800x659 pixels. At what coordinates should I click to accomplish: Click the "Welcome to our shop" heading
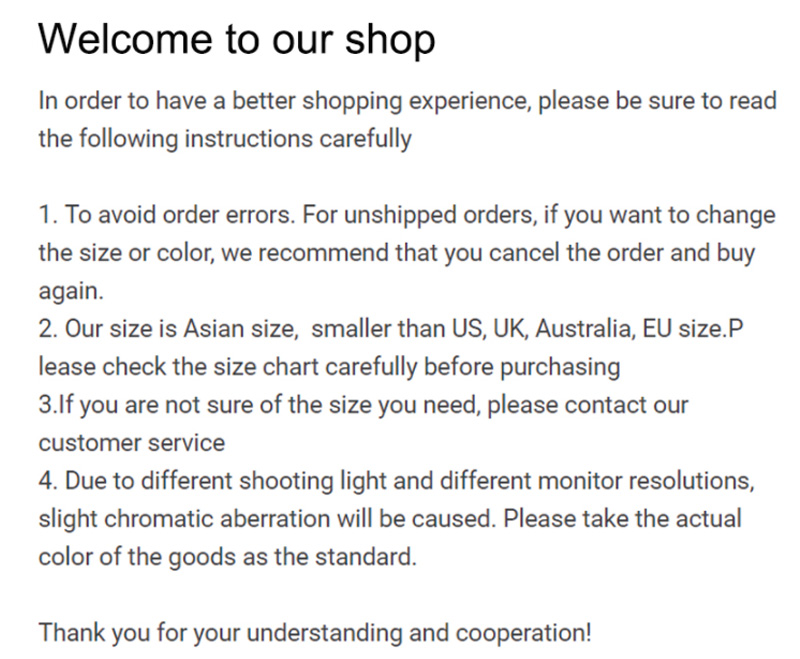point(236,40)
